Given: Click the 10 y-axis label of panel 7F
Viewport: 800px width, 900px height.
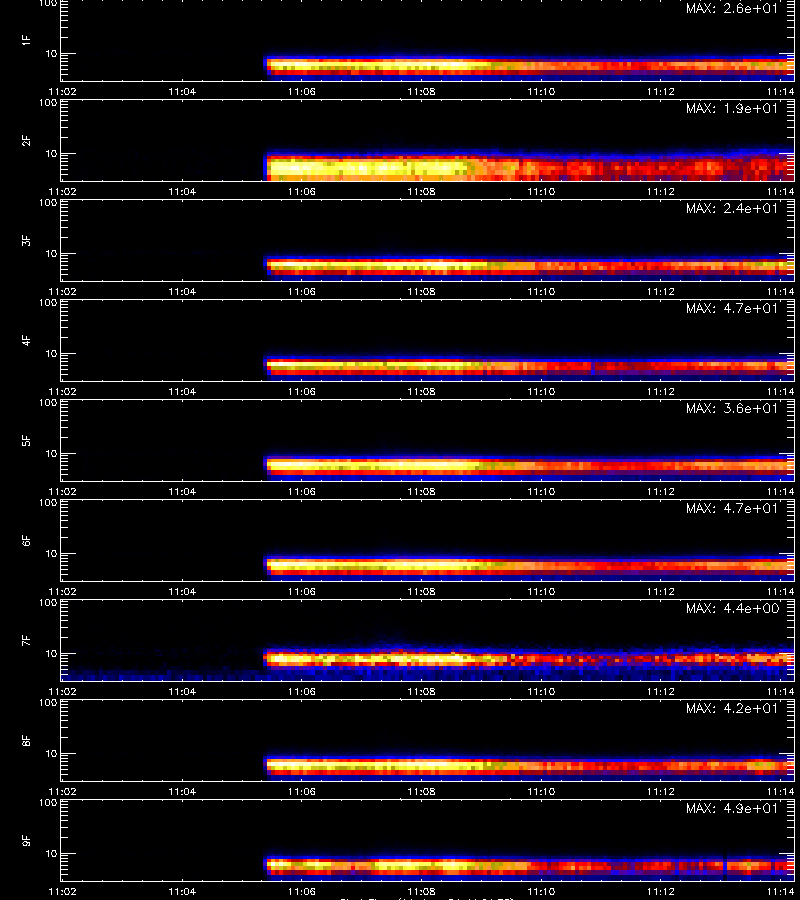Looking at the screenshot, I should coord(52,653).
